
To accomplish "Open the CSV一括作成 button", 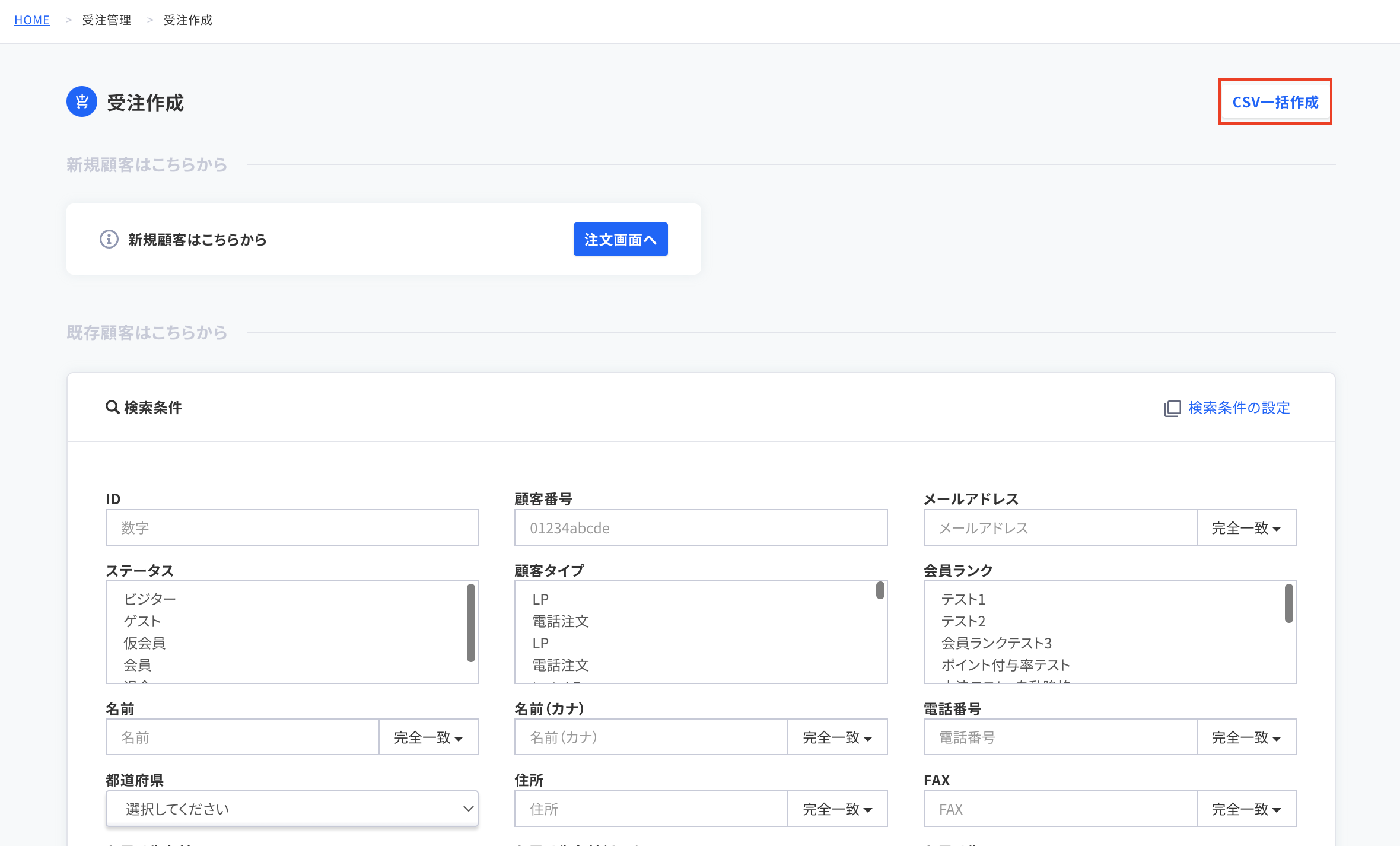I will (x=1275, y=102).
